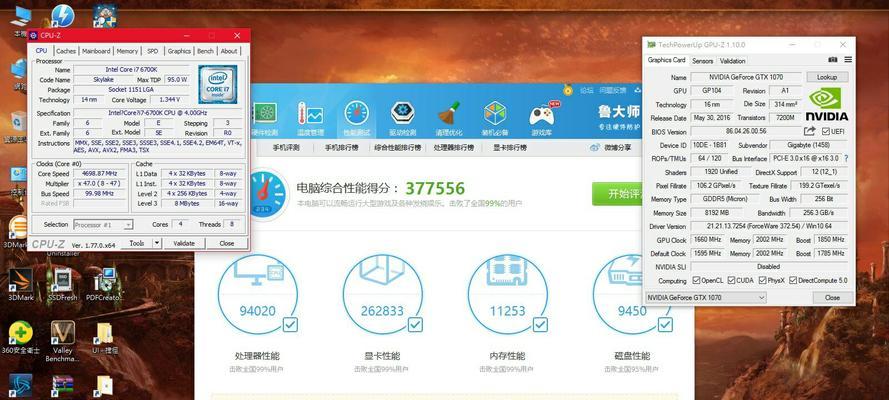Open the 处理器排行榜 sub-tab
The image size is (889, 400).
[x=453, y=148]
